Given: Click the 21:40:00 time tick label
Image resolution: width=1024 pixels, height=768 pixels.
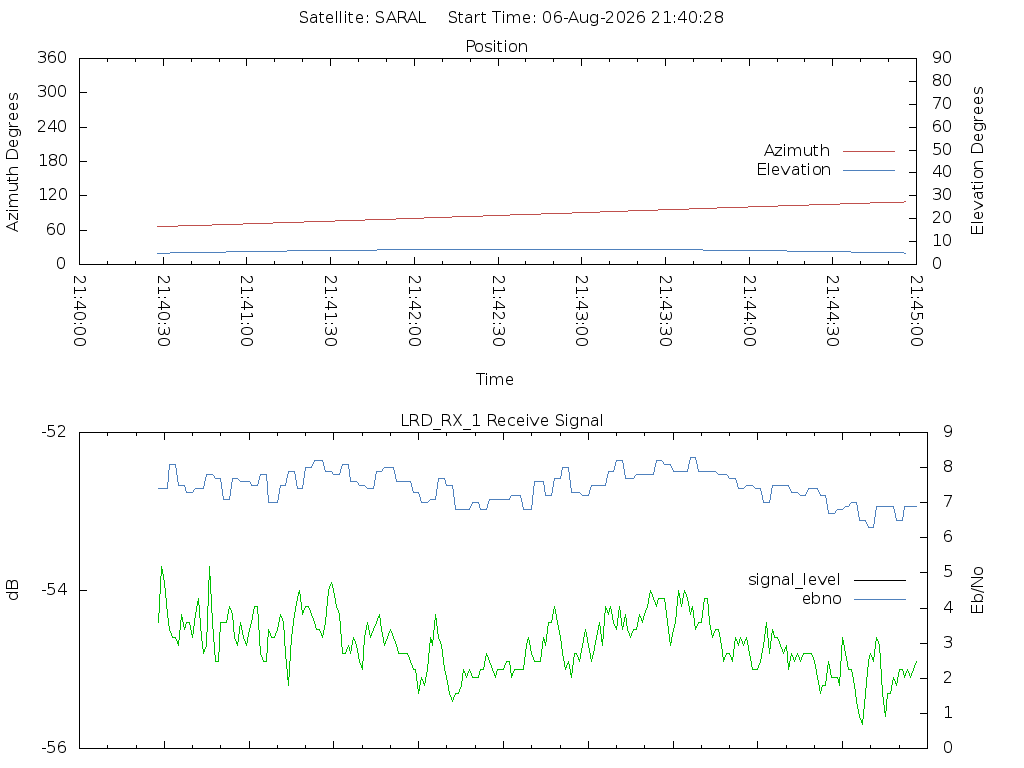Looking at the screenshot, I should click(x=80, y=311).
